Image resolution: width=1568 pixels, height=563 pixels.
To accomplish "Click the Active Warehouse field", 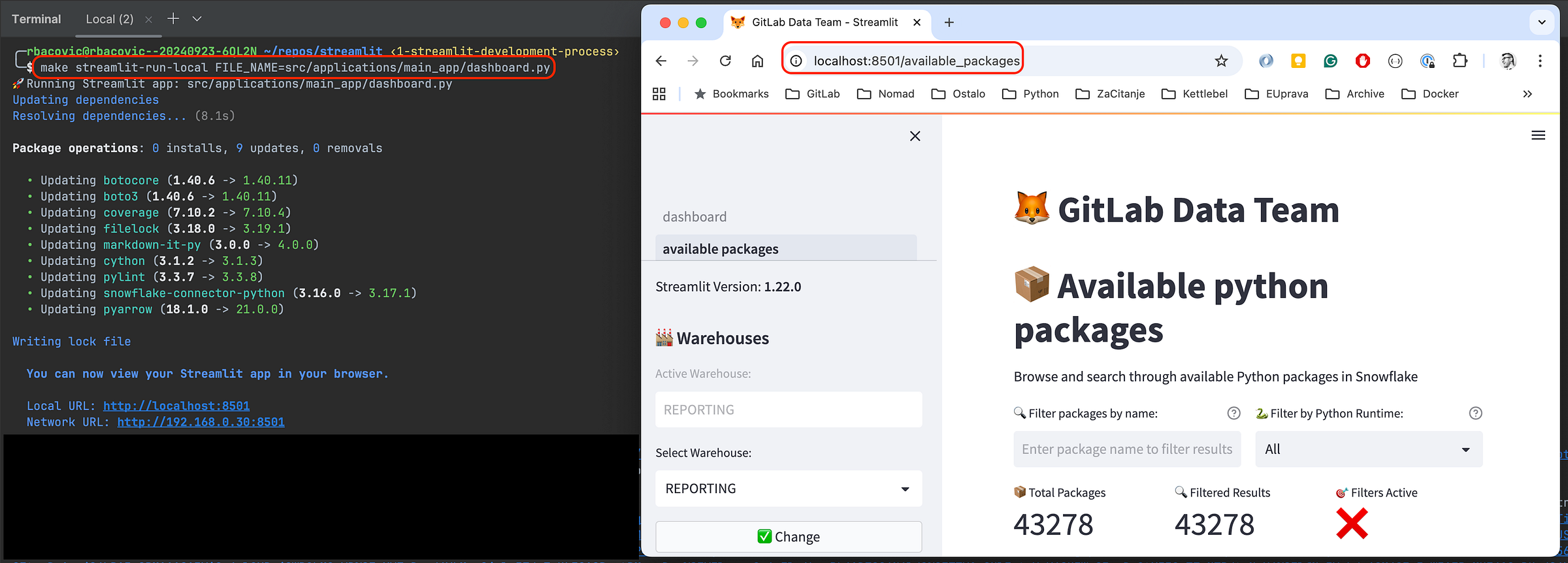I will click(x=789, y=410).
